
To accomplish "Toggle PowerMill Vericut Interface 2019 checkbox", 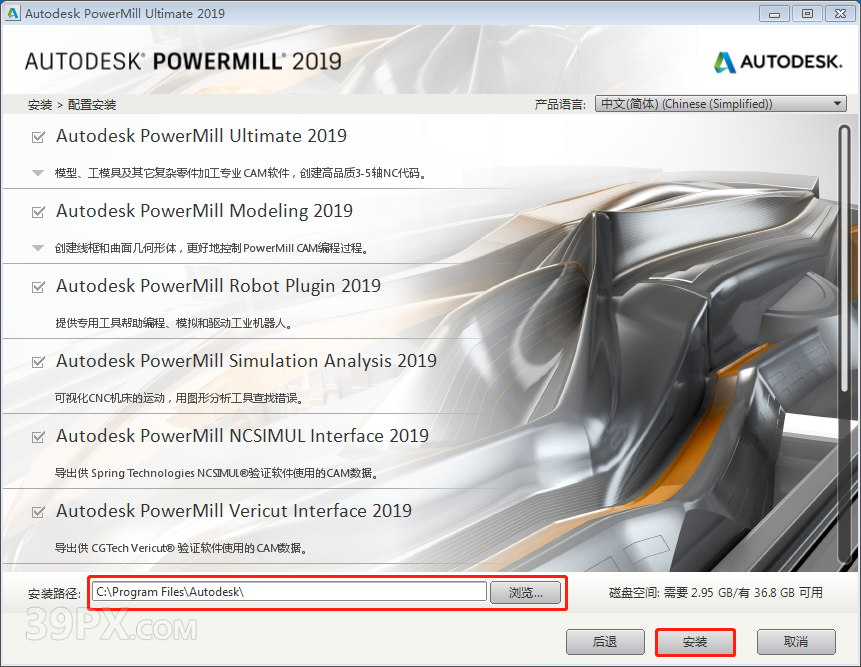I will click(x=38, y=512).
